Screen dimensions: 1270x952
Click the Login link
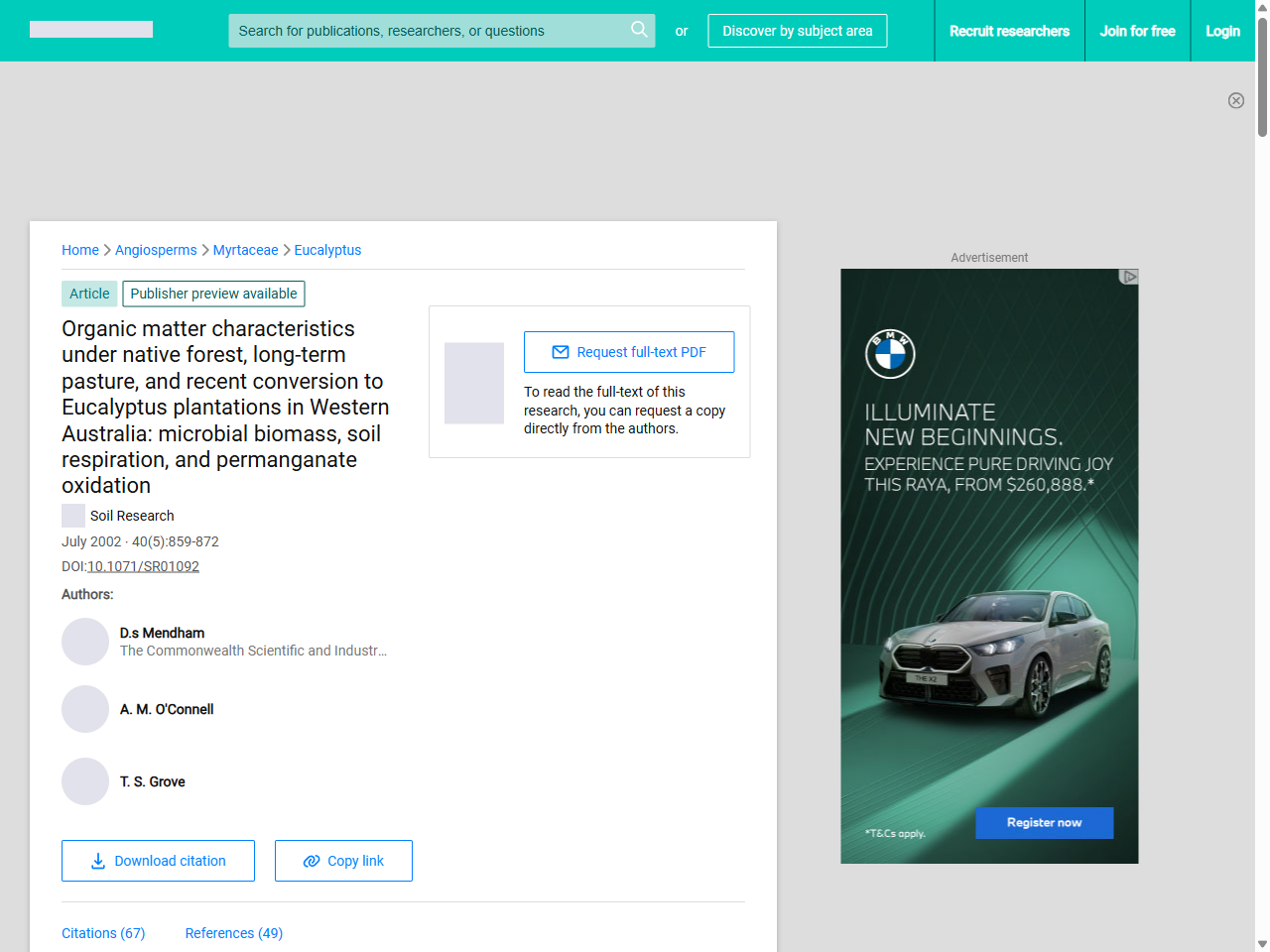[x=1222, y=31]
